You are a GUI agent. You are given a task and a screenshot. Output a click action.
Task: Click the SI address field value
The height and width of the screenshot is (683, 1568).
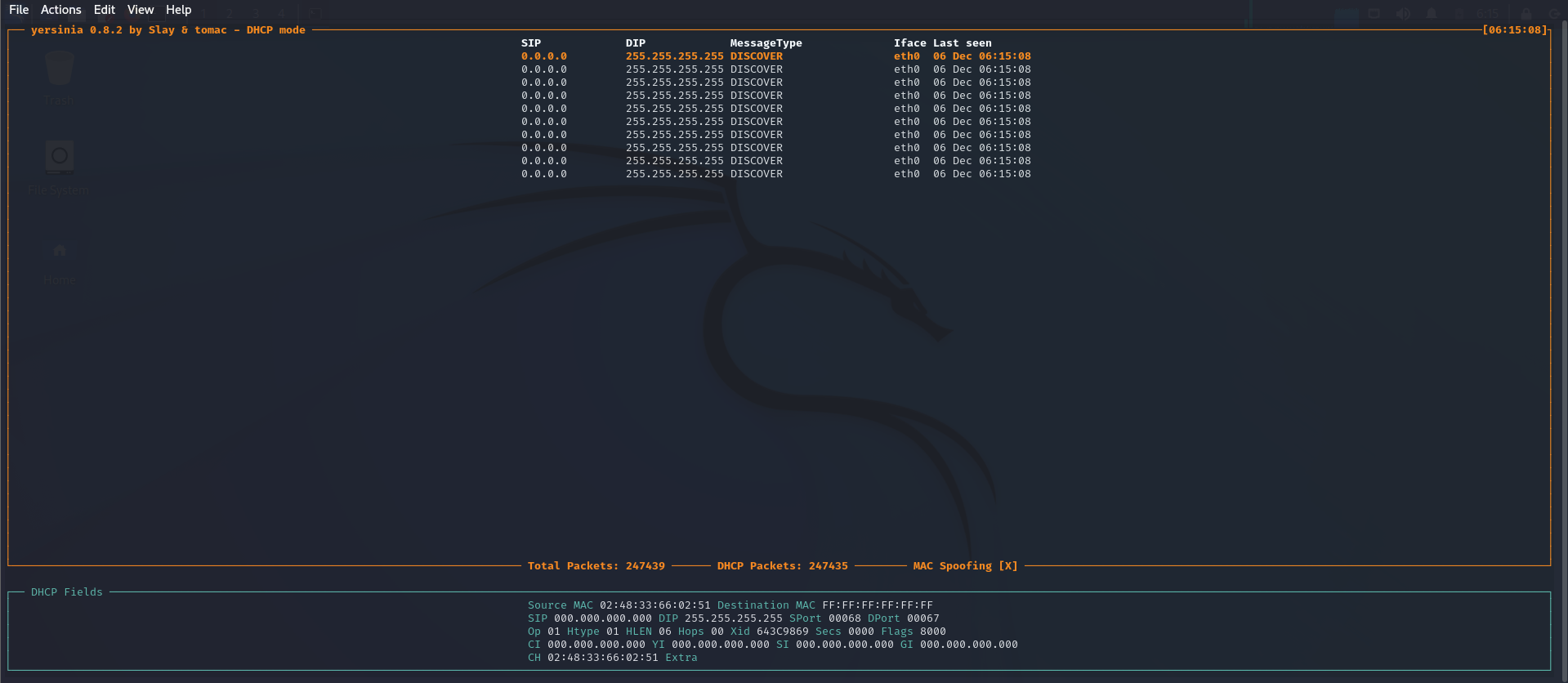845,645
